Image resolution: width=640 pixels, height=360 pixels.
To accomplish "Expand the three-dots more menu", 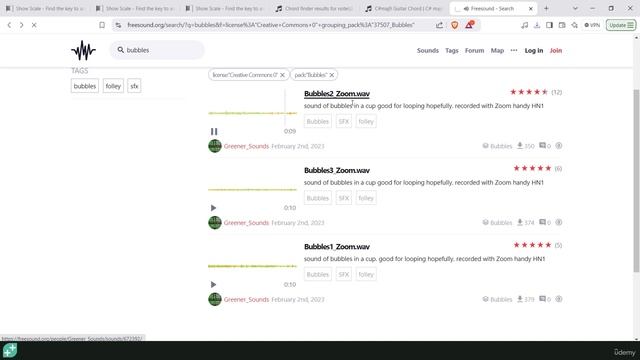I will tap(514, 50).
